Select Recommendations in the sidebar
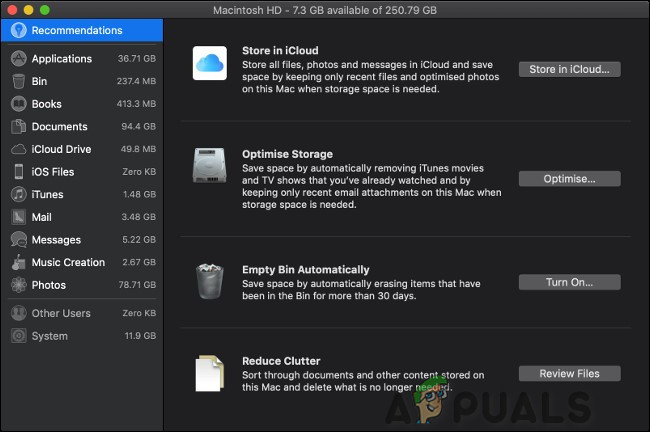The image size is (650, 432). pyautogui.click(x=76, y=30)
